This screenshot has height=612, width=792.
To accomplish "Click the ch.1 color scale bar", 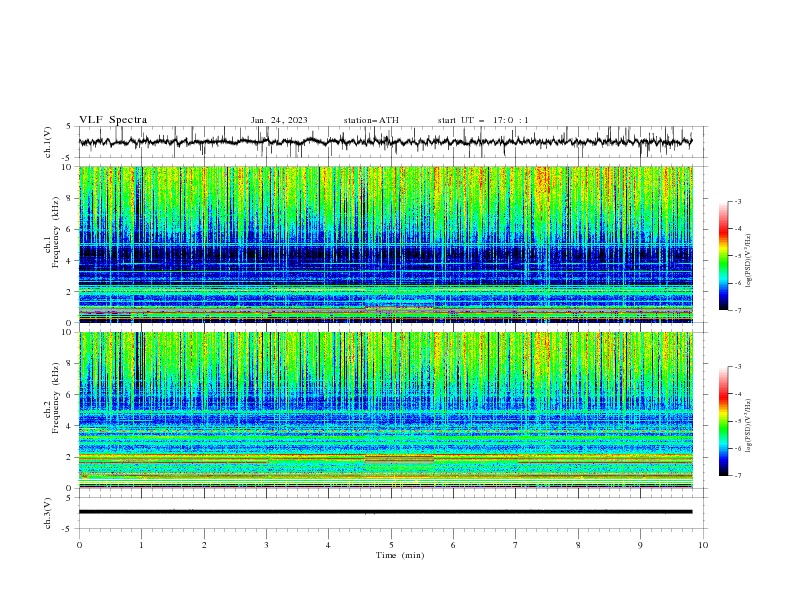I will click(x=723, y=255).
